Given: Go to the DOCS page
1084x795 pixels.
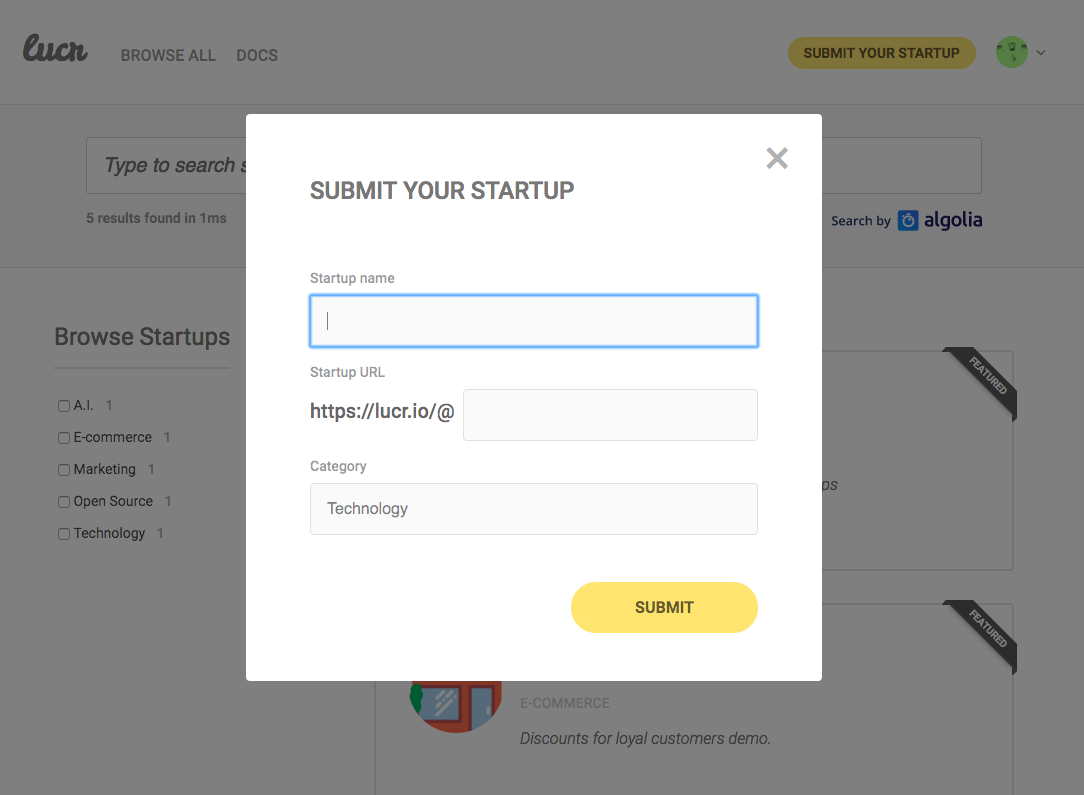Looking at the screenshot, I should tap(257, 55).
